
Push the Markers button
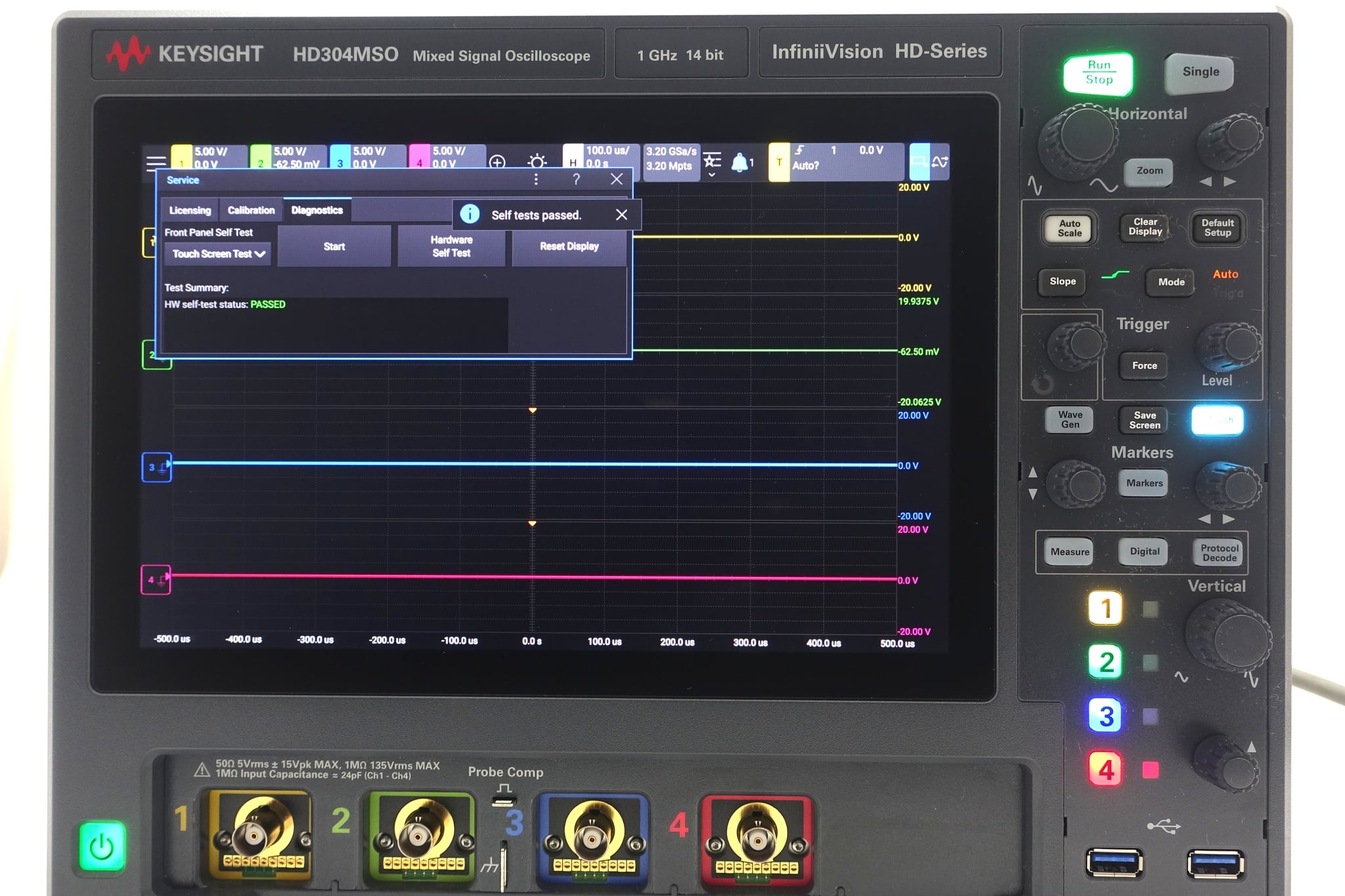pyautogui.click(x=1144, y=483)
